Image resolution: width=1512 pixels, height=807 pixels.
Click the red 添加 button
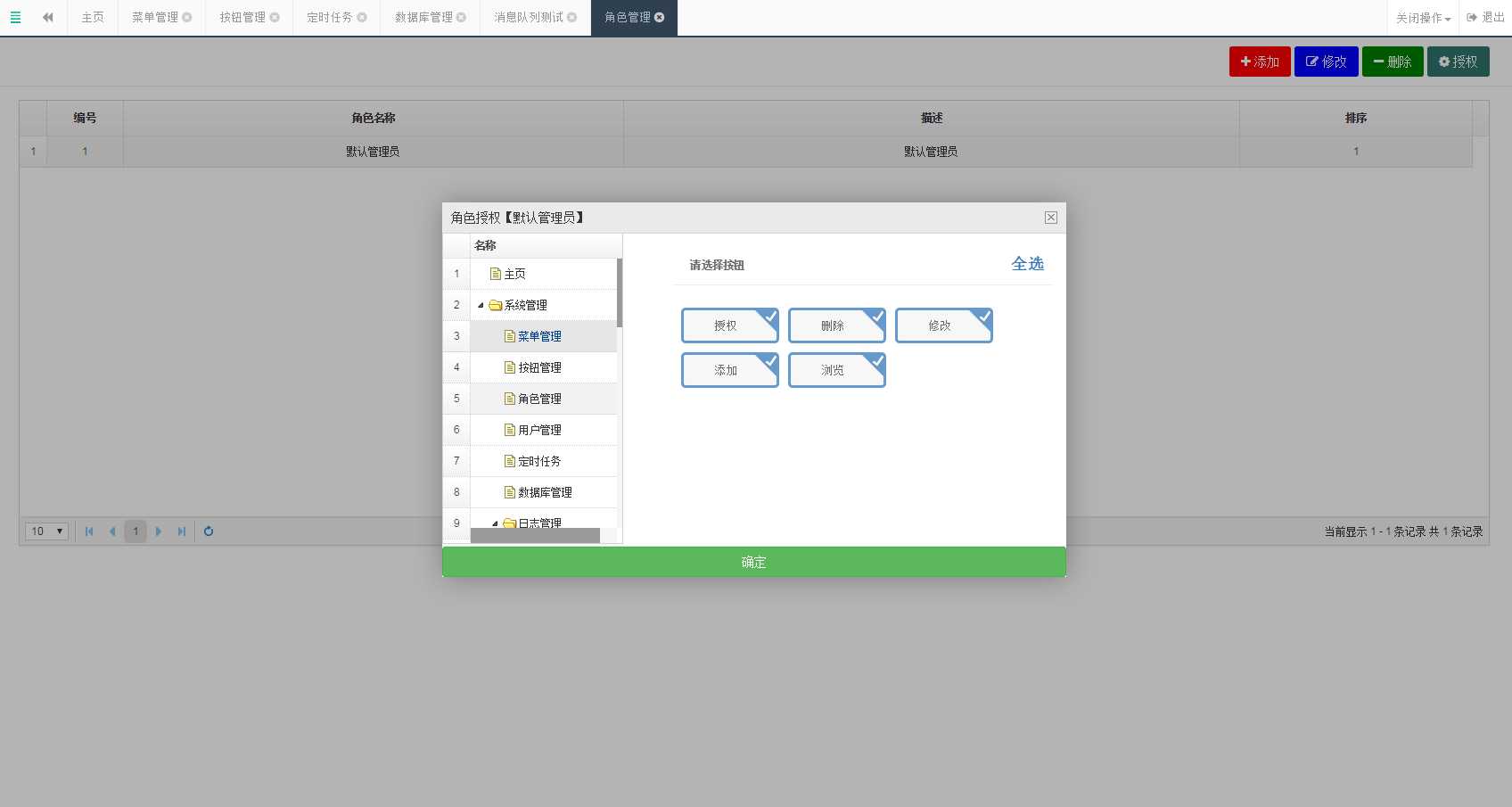[x=1260, y=62]
